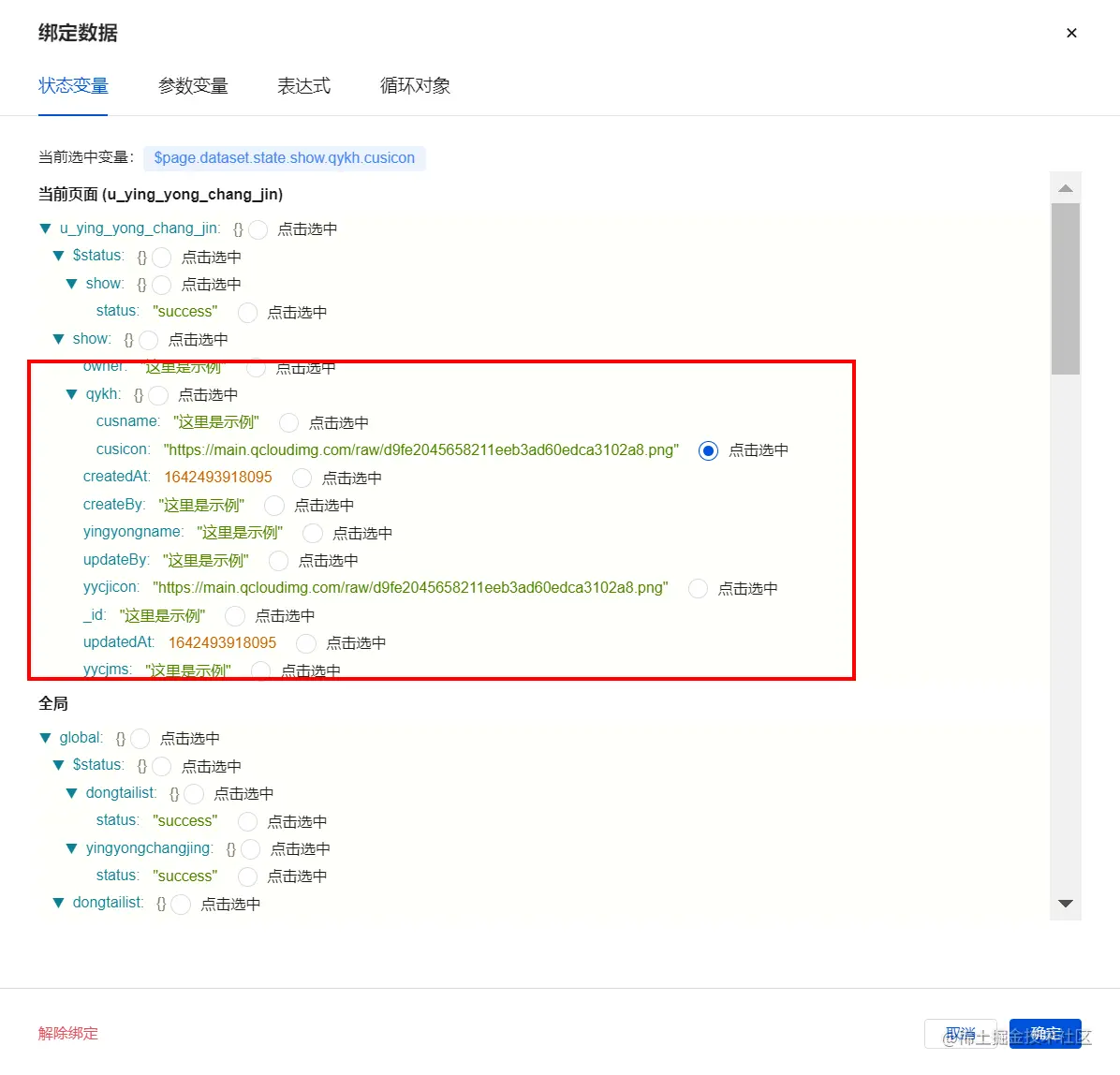Click the updatedAt value 1642493918095
Screen dimensions: 1120x1075
tap(222, 643)
